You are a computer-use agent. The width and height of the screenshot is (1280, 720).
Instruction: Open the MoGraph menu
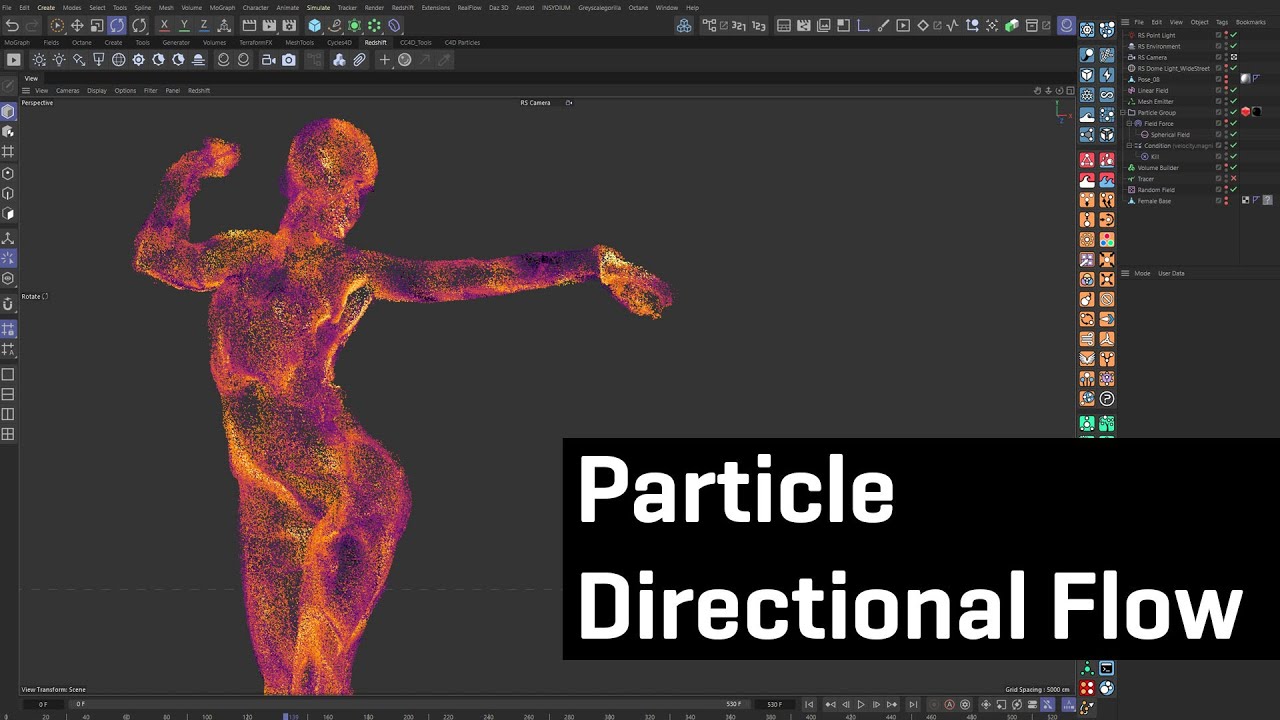click(222, 7)
